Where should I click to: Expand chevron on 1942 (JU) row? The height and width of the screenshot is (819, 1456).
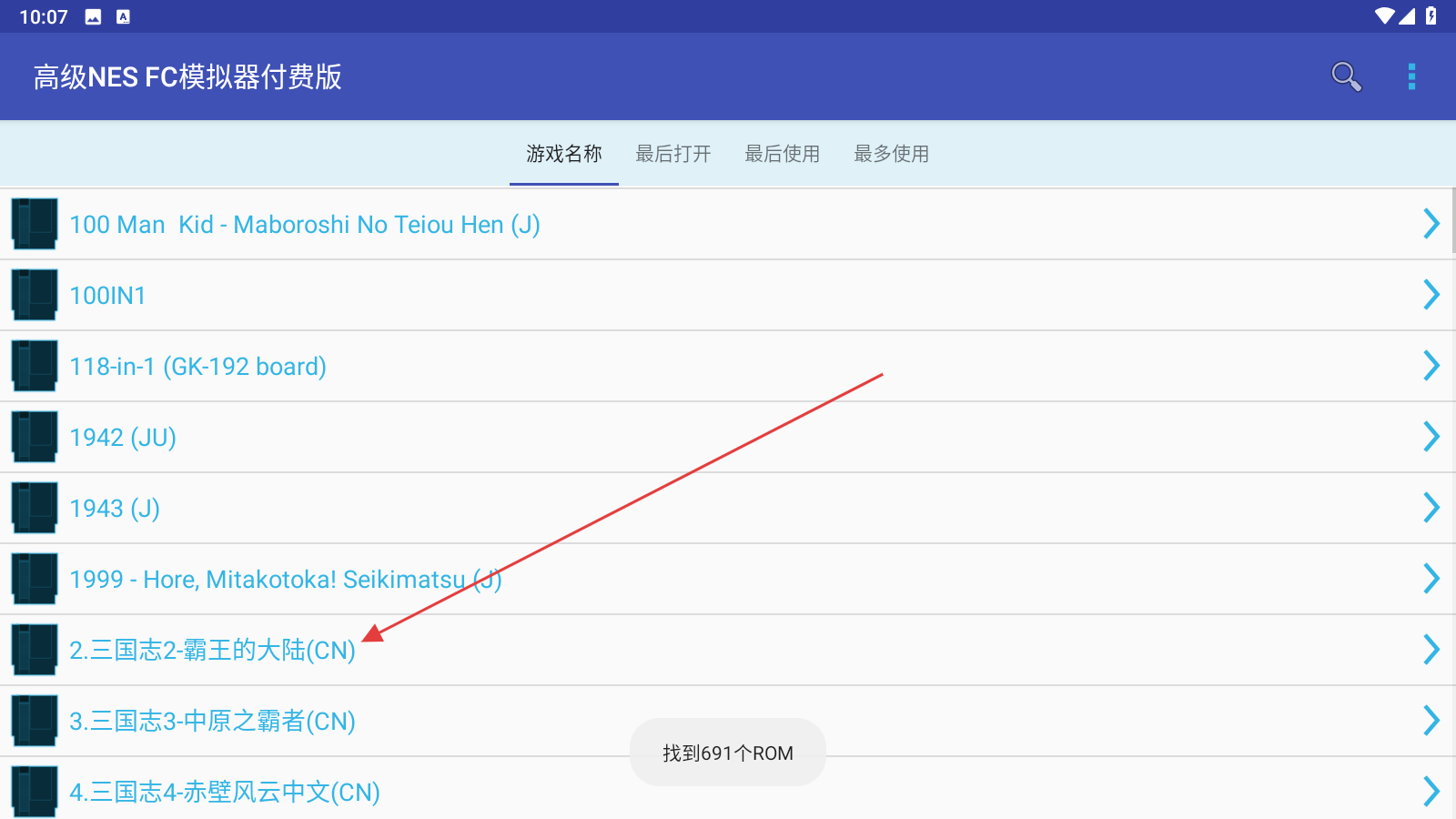pos(1431,437)
